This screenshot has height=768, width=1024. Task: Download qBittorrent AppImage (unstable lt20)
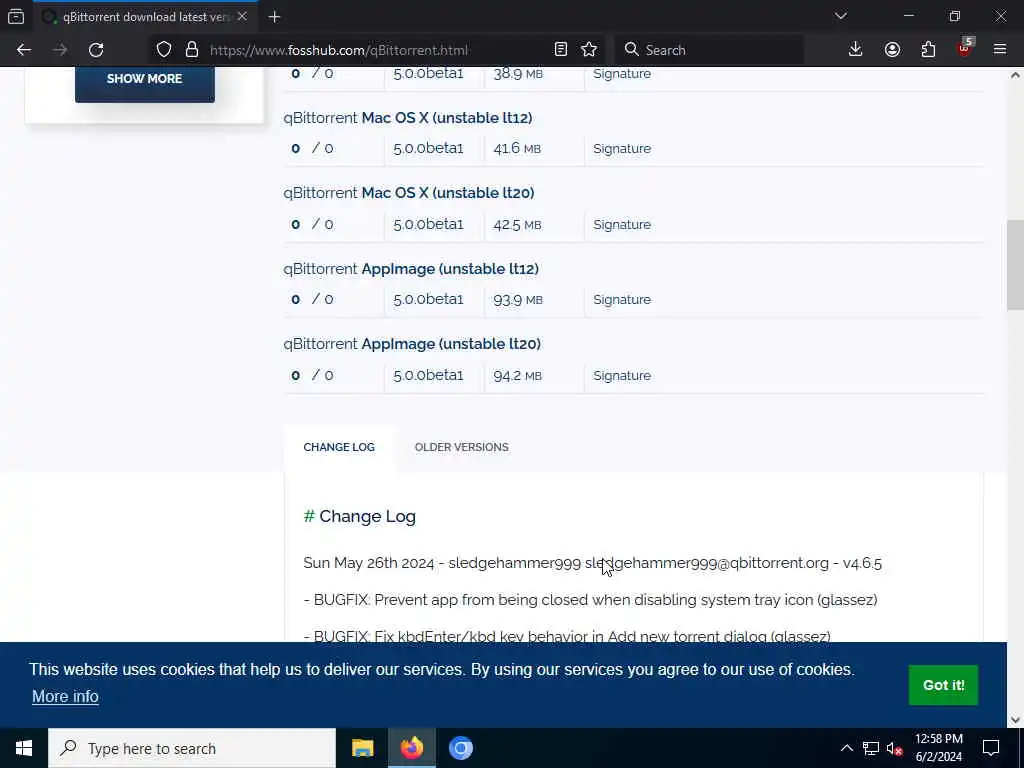click(412, 344)
